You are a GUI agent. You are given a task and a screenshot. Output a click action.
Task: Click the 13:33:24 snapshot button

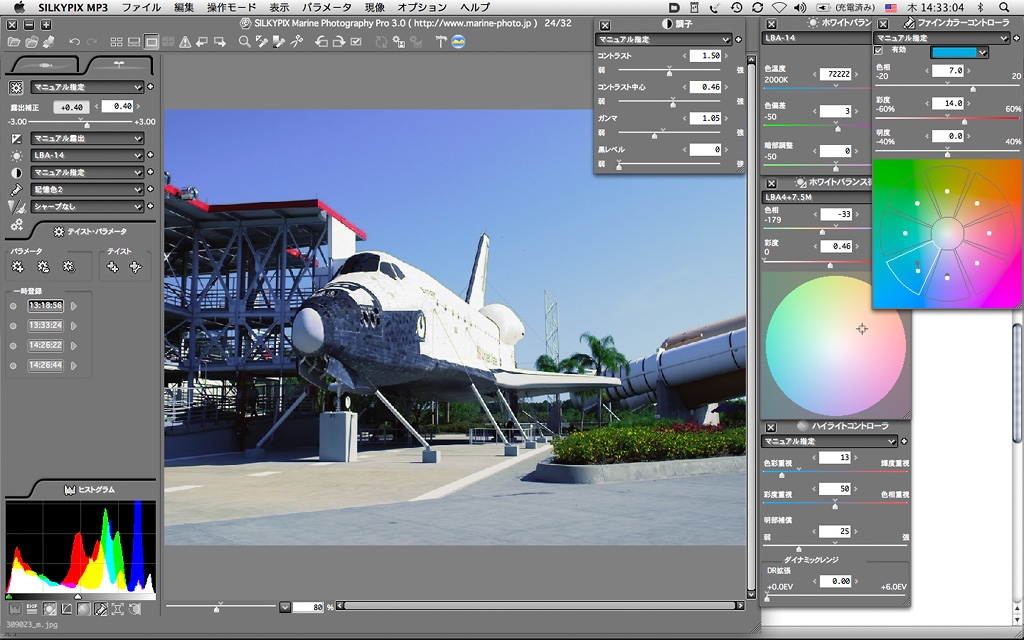46,325
